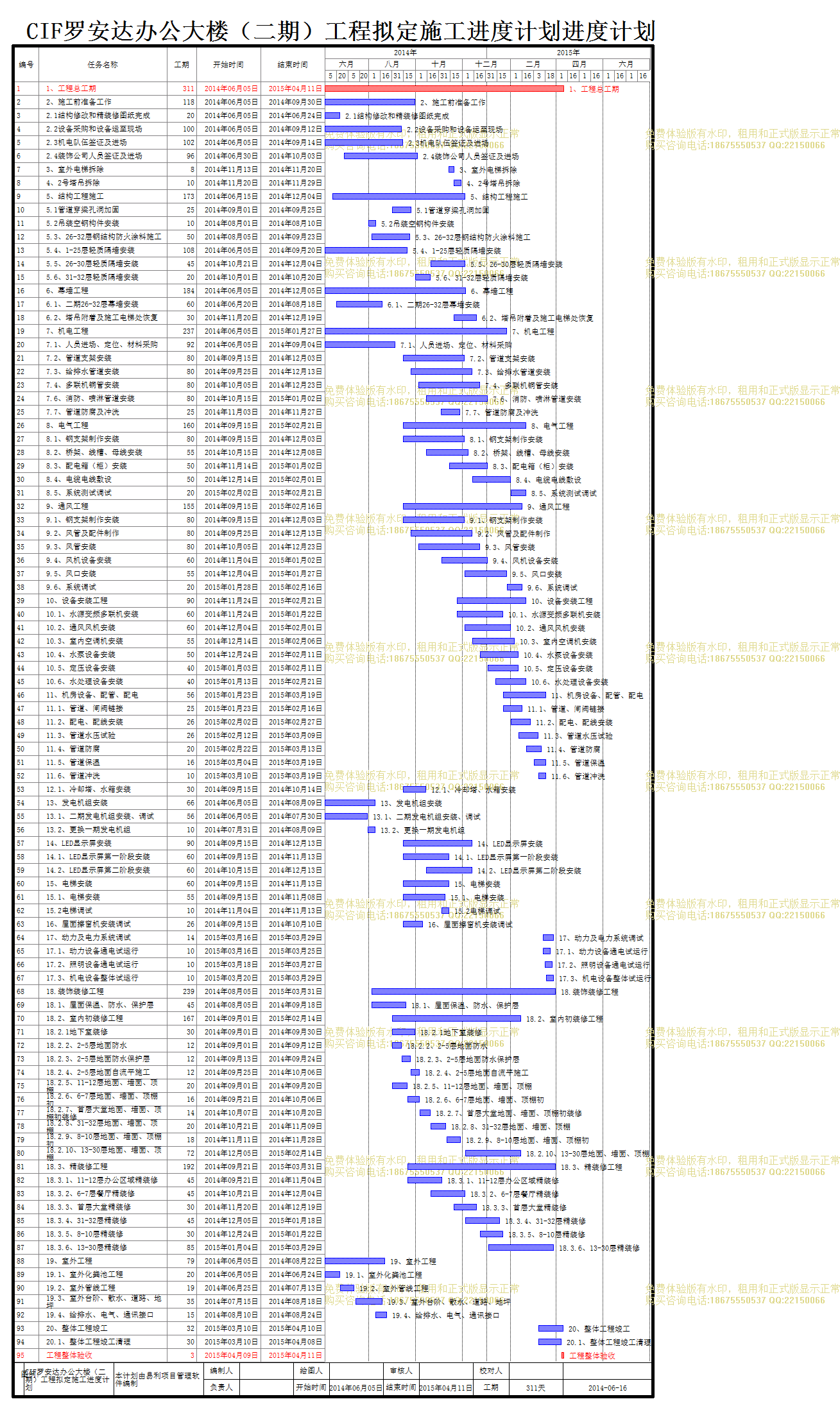The image size is (840, 1415).
Task: Click the Gantt bar for 6、幕墙工程
Action: coord(395,291)
